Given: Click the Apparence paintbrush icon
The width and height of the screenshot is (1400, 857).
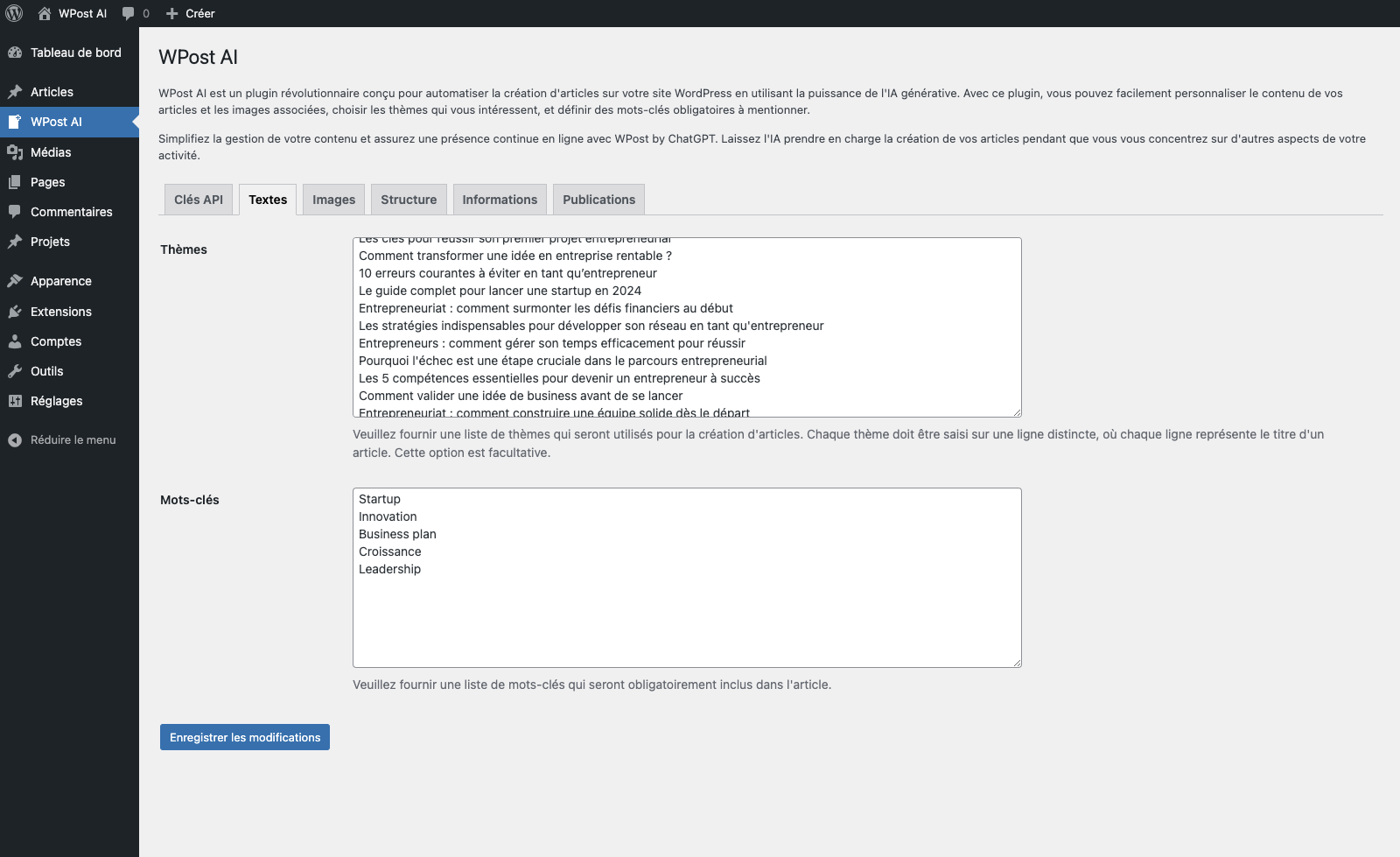Looking at the screenshot, I should point(15,281).
